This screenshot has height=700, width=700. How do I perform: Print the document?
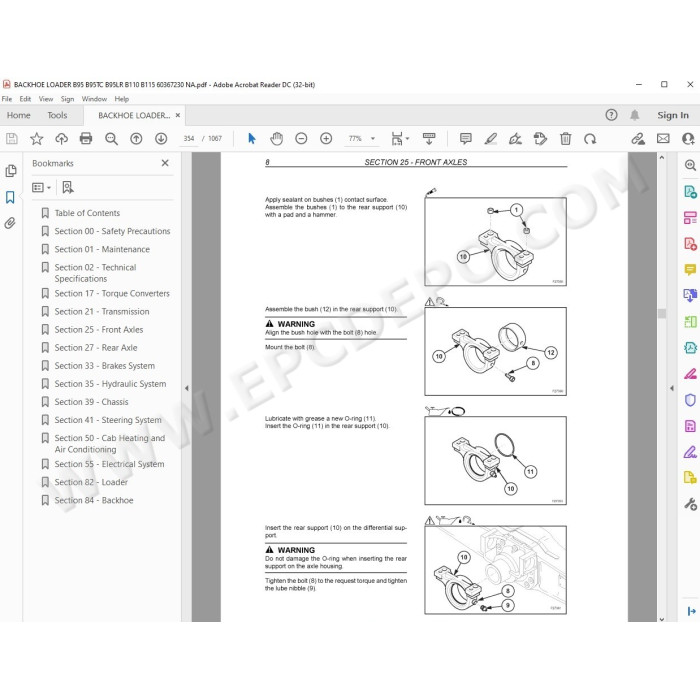click(86, 139)
